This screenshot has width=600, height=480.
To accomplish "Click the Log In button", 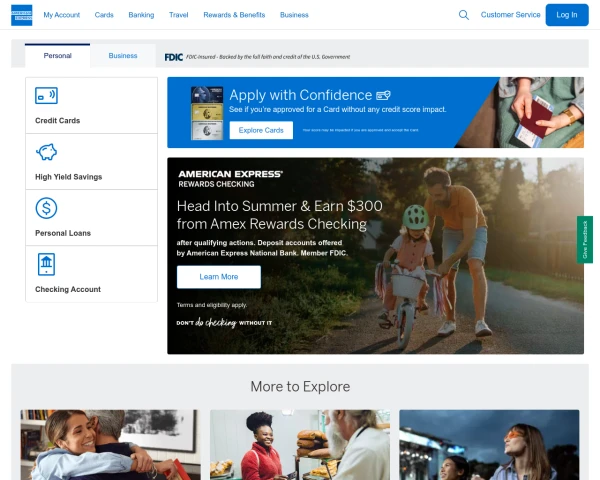I will [567, 15].
